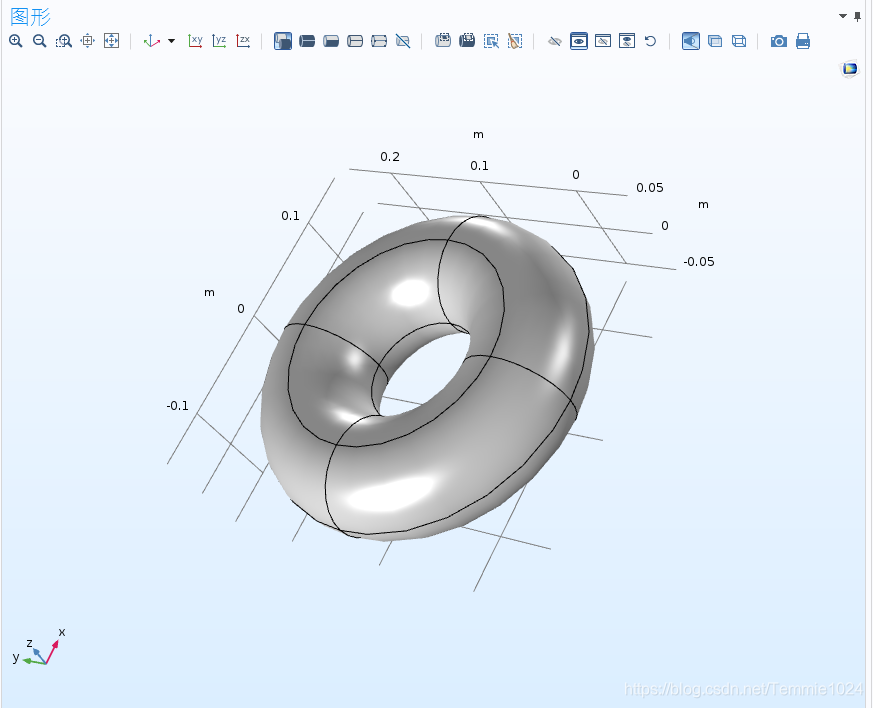The width and height of the screenshot is (873, 708).
Task: Click axis tick label 0.05
Action: click(x=650, y=188)
